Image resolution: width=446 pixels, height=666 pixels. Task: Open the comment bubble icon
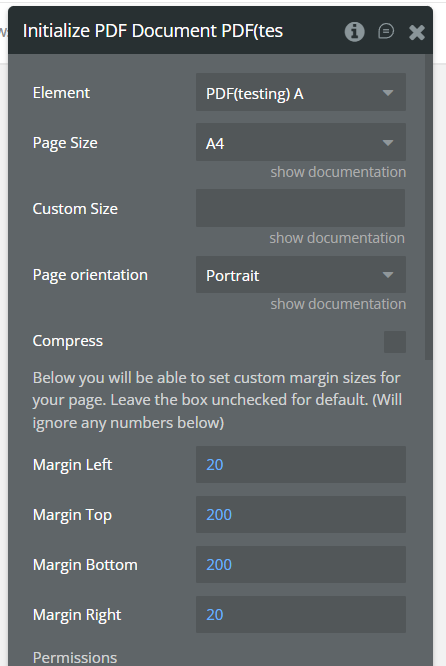[x=386, y=31]
